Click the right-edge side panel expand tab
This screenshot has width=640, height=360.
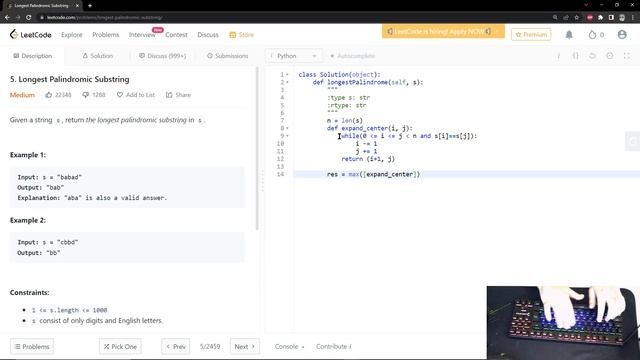point(633,142)
